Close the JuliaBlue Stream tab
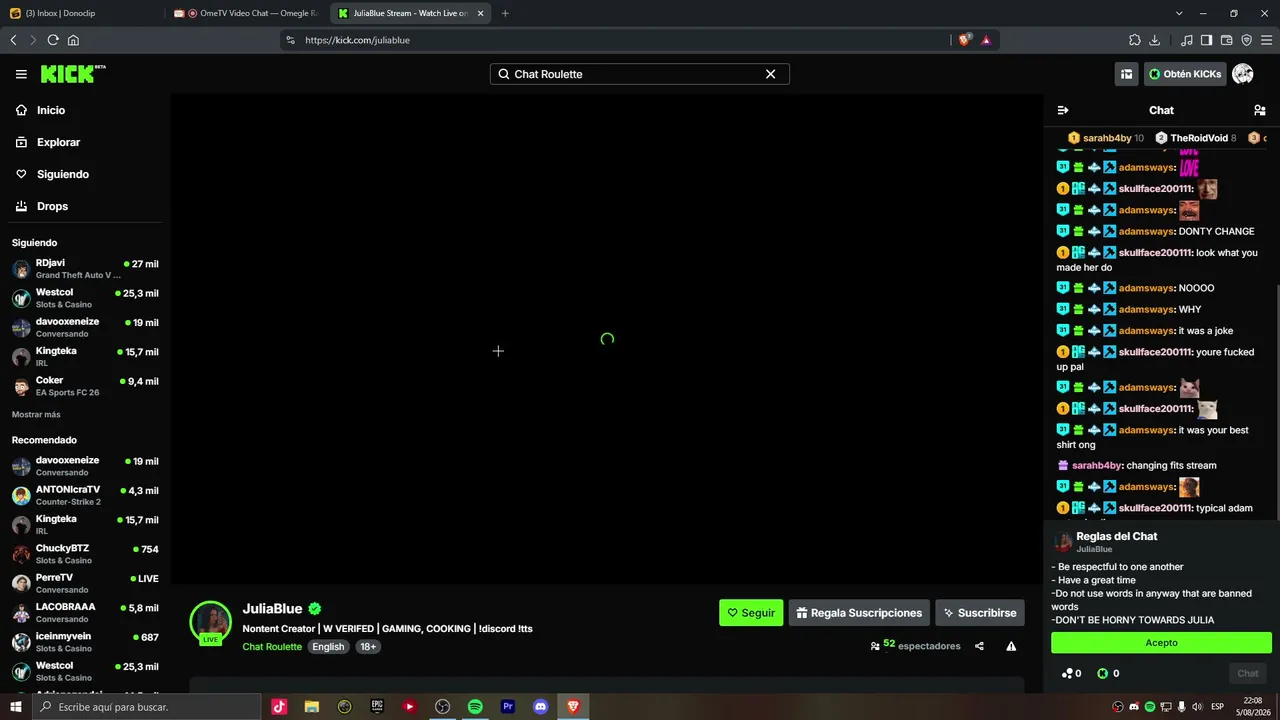The width and height of the screenshot is (1280, 720). [x=480, y=13]
